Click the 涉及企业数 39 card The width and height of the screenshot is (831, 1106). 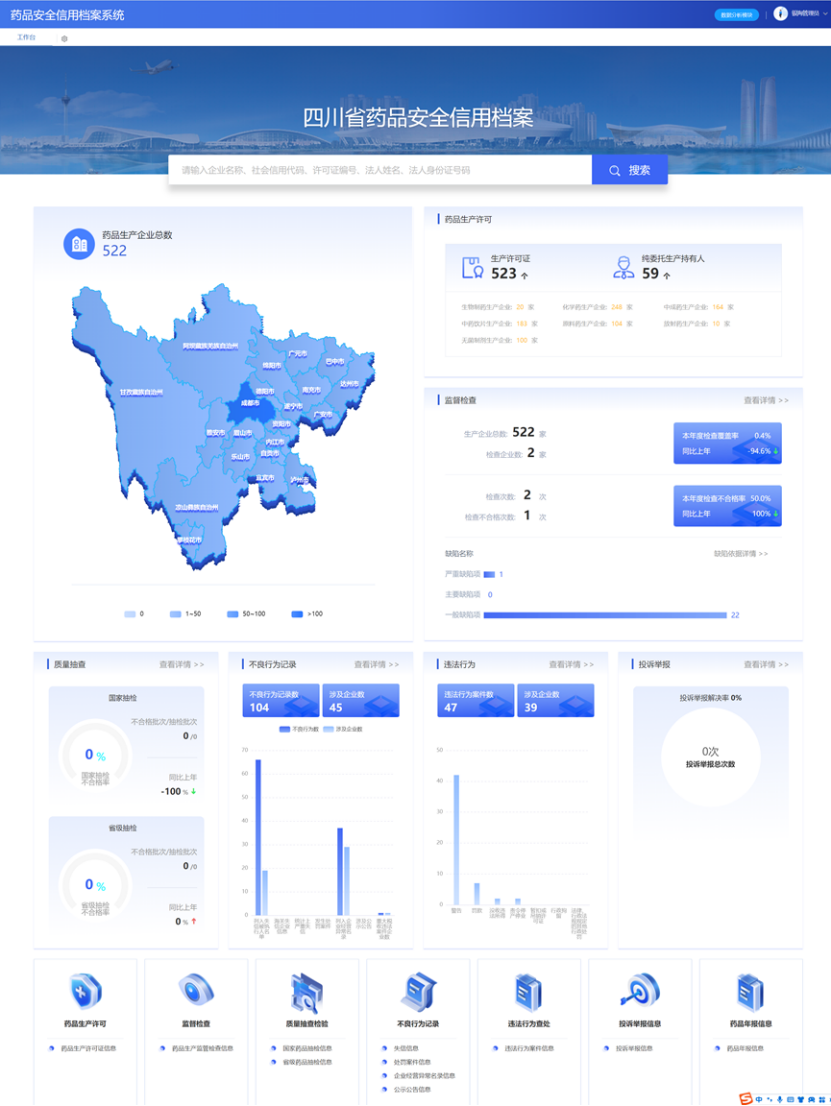coord(555,700)
